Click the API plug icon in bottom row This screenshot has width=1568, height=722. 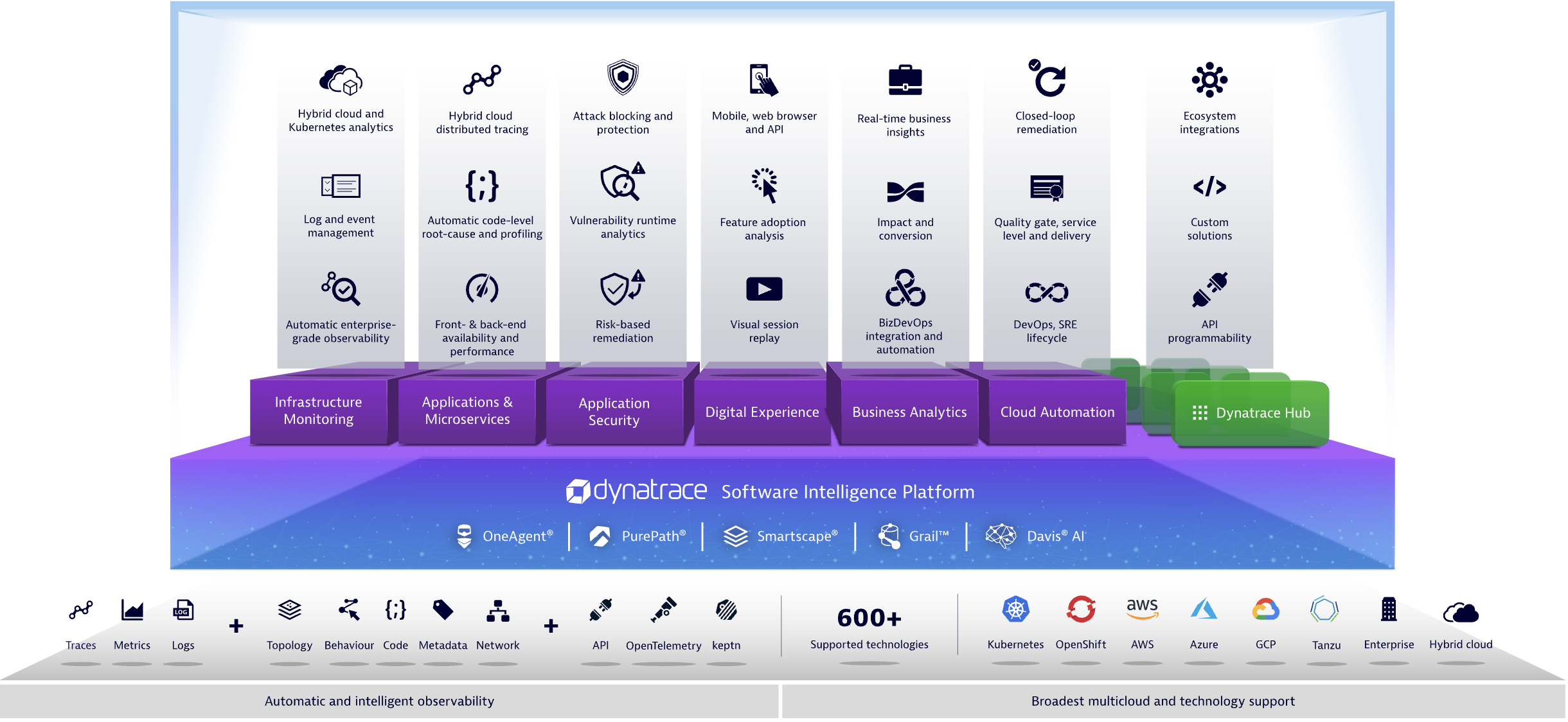pos(601,610)
